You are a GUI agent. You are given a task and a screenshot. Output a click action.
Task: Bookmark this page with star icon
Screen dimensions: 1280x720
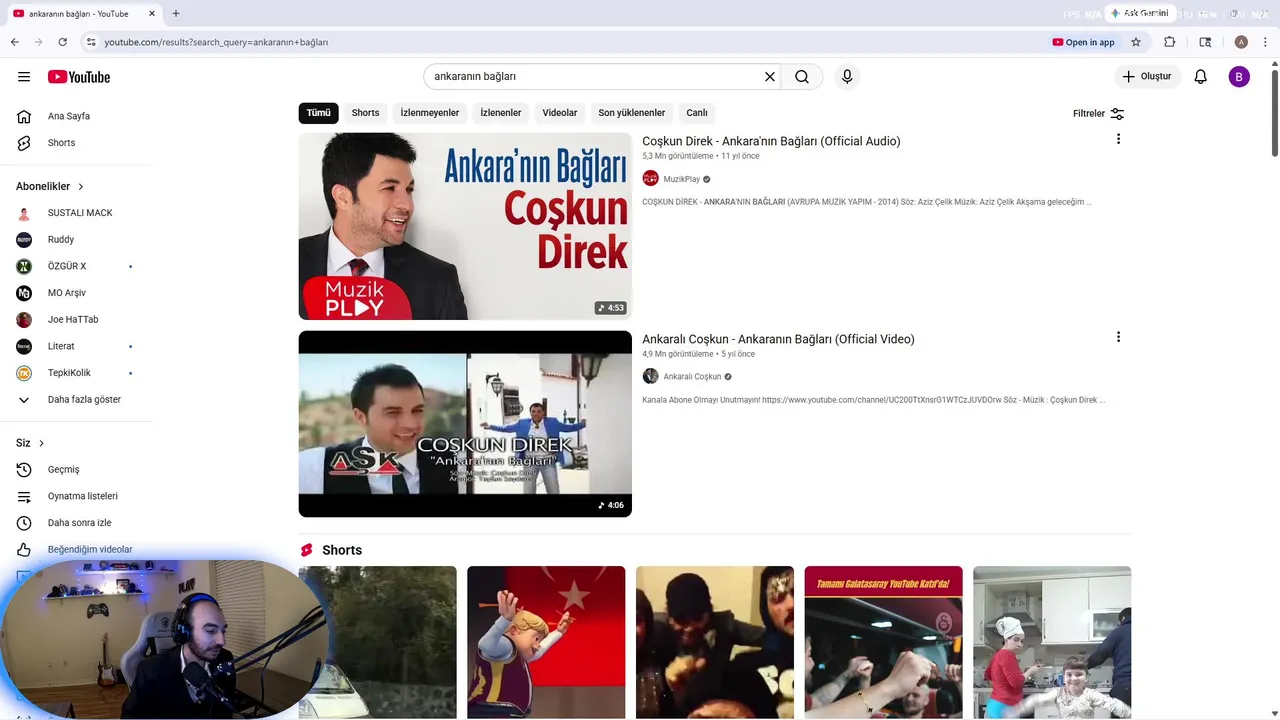pos(1136,42)
